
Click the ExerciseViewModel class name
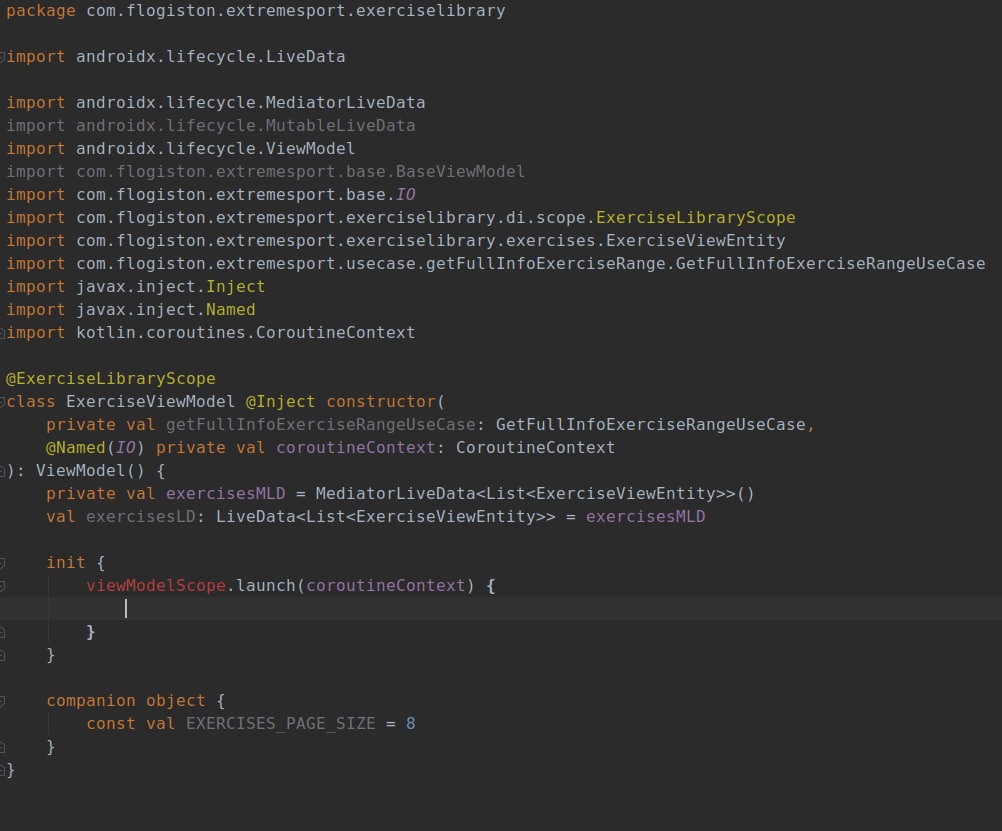pos(150,402)
